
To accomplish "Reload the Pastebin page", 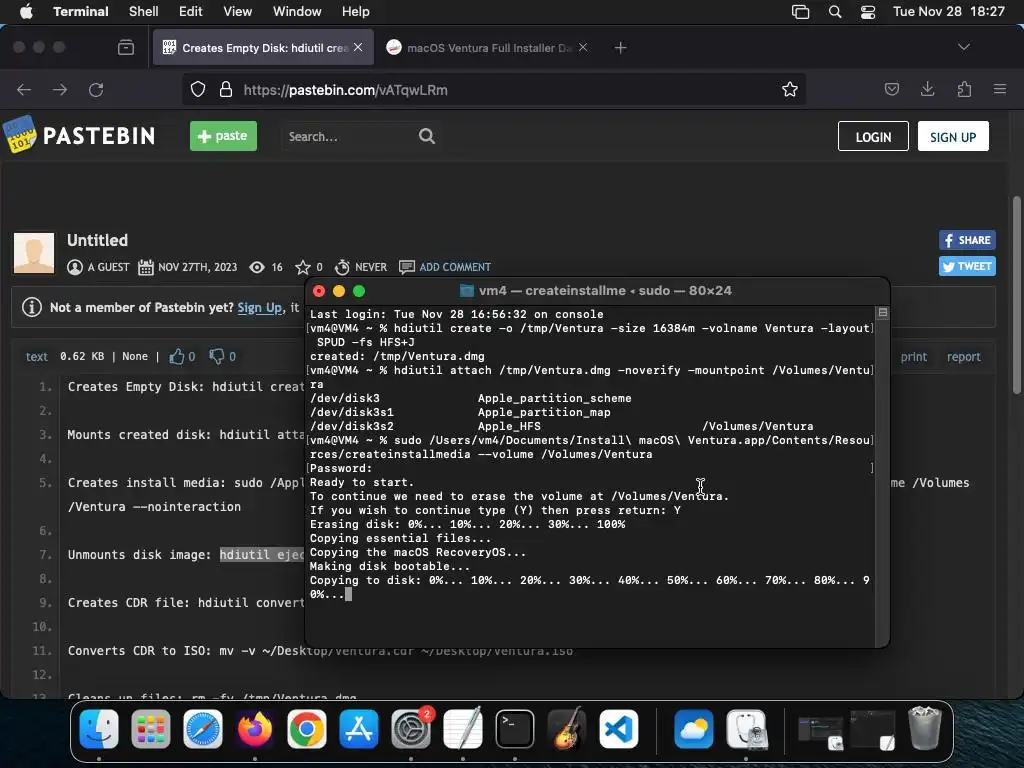I will 96,89.
